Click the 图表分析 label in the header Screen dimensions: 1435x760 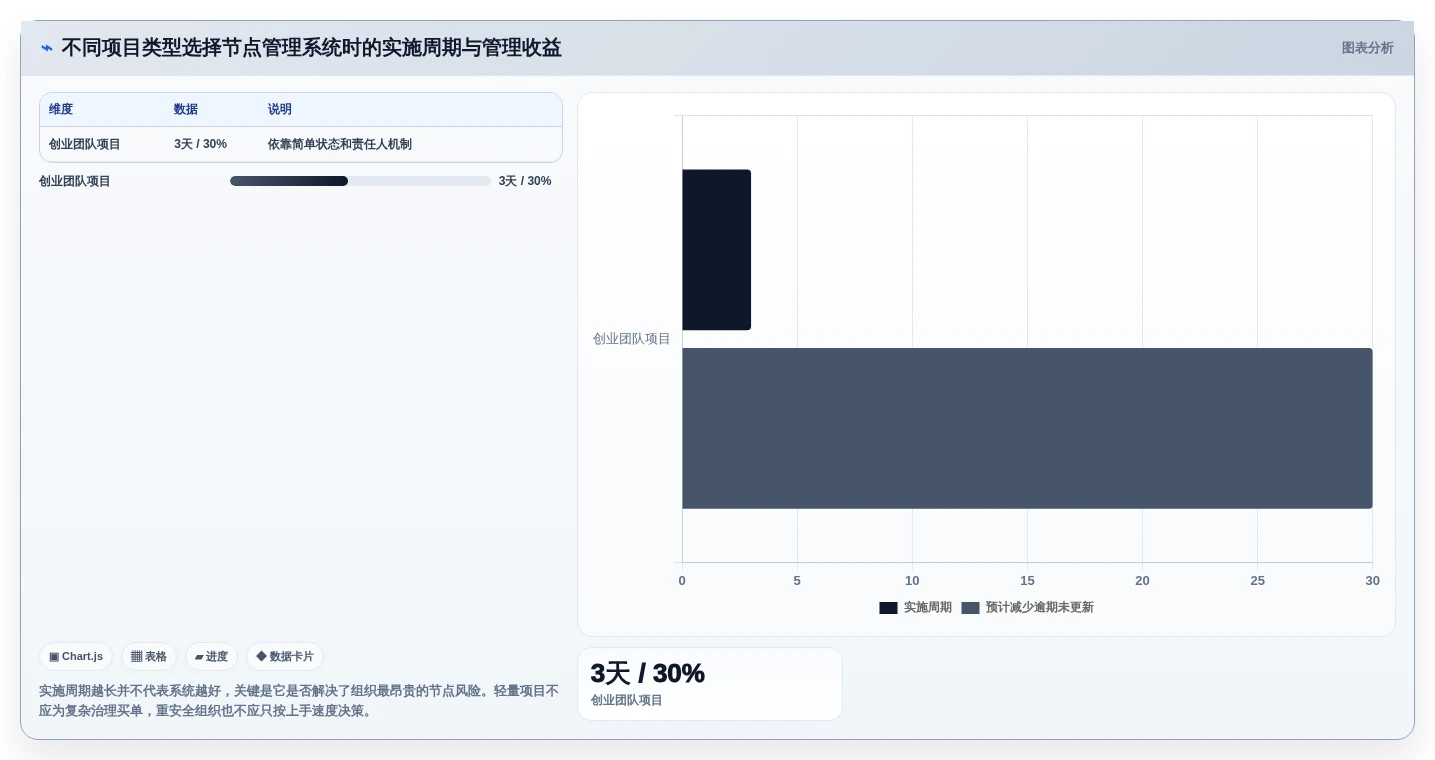coord(1367,48)
